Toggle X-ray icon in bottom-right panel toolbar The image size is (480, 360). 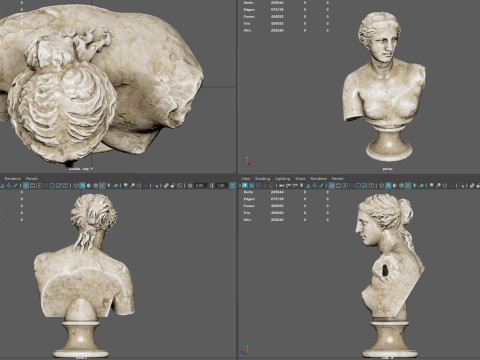pyautogui.click(x=472, y=185)
